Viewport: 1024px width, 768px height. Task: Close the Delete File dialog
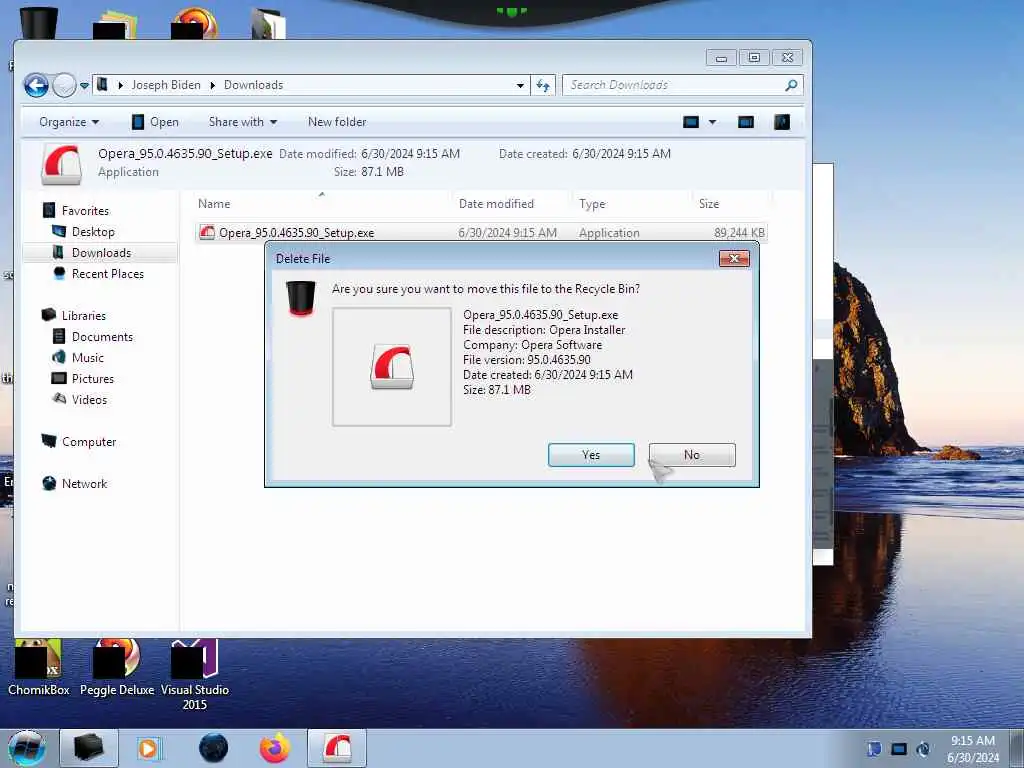point(734,259)
